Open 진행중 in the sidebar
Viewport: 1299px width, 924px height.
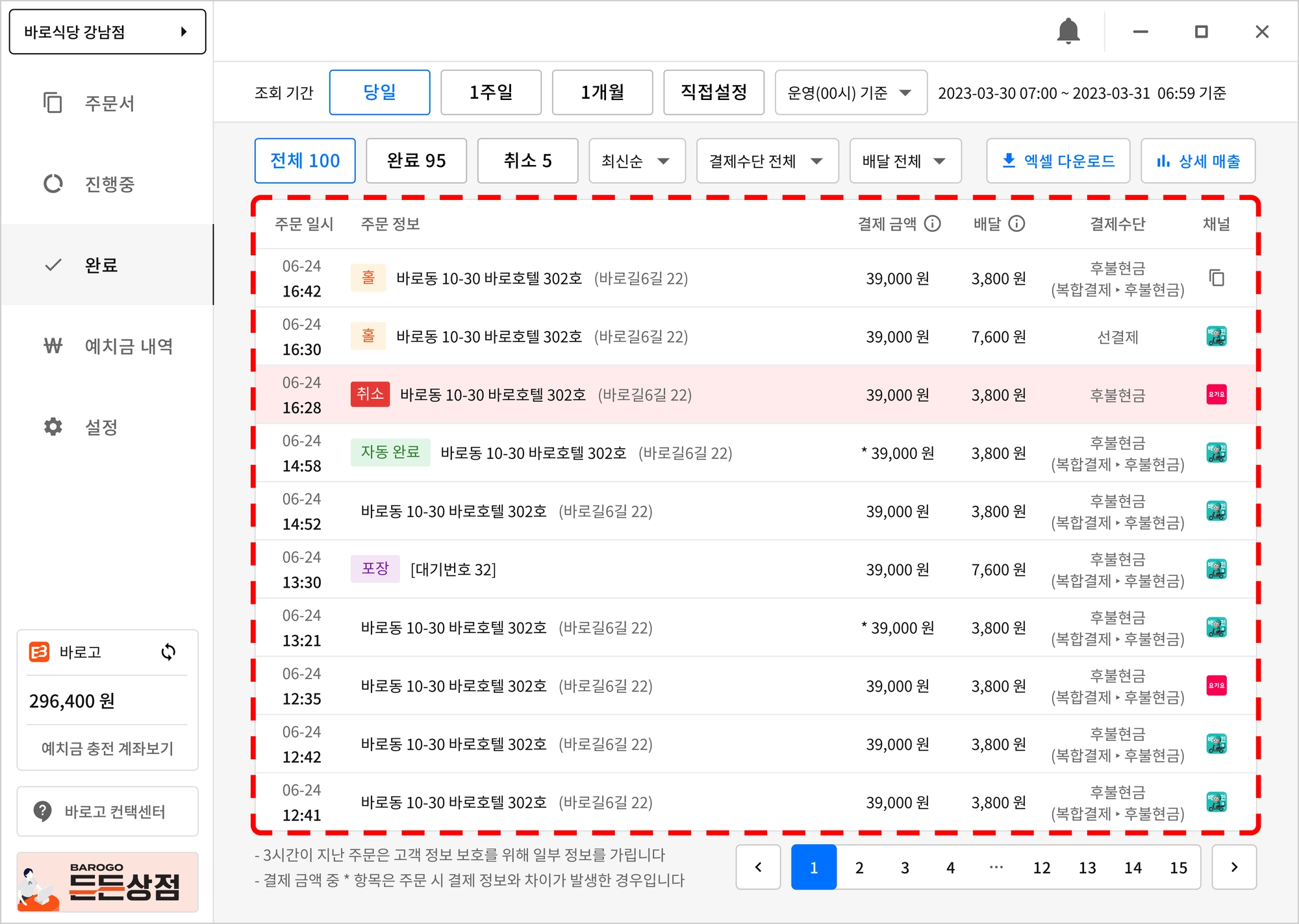(x=109, y=184)
